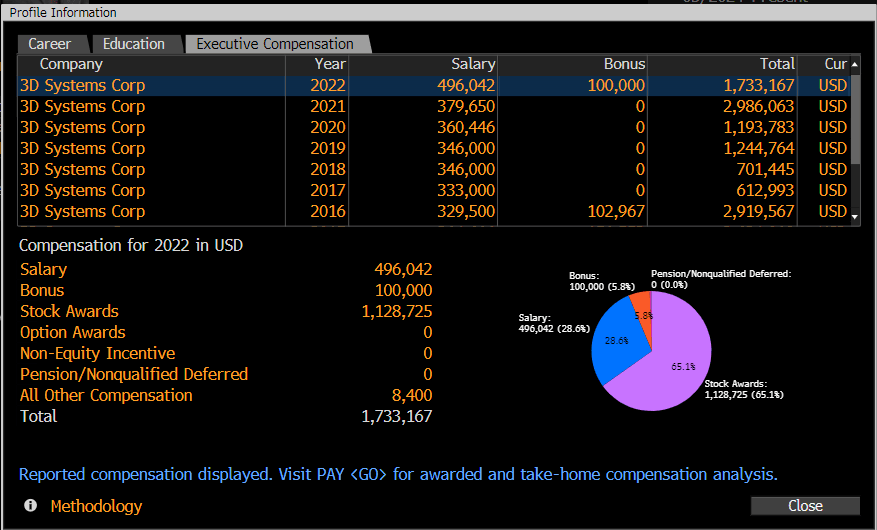Click the Stock Awards pie chart label

(x=744, y=389)
